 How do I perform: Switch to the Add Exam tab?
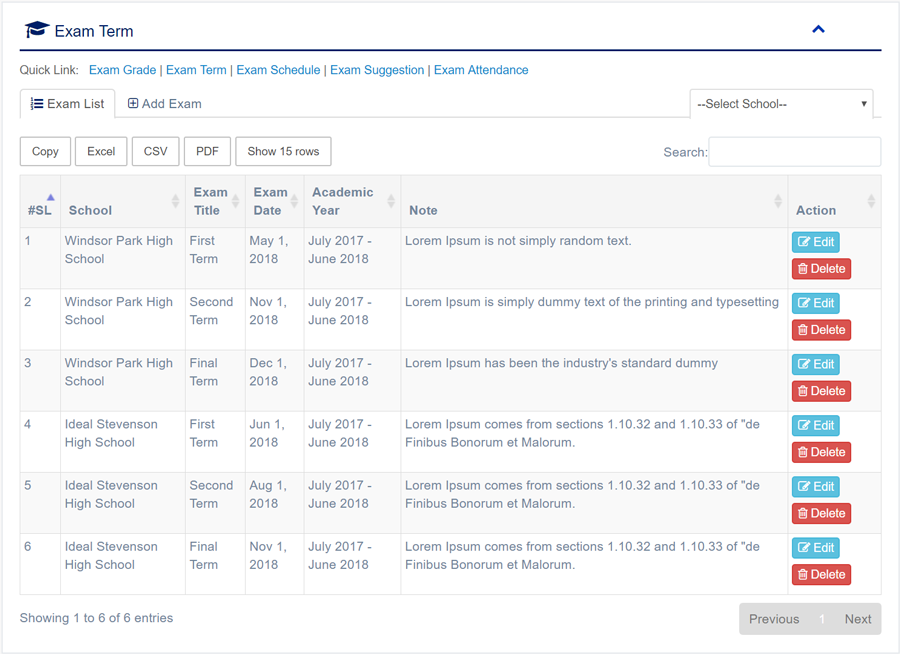tap(164, 104)
